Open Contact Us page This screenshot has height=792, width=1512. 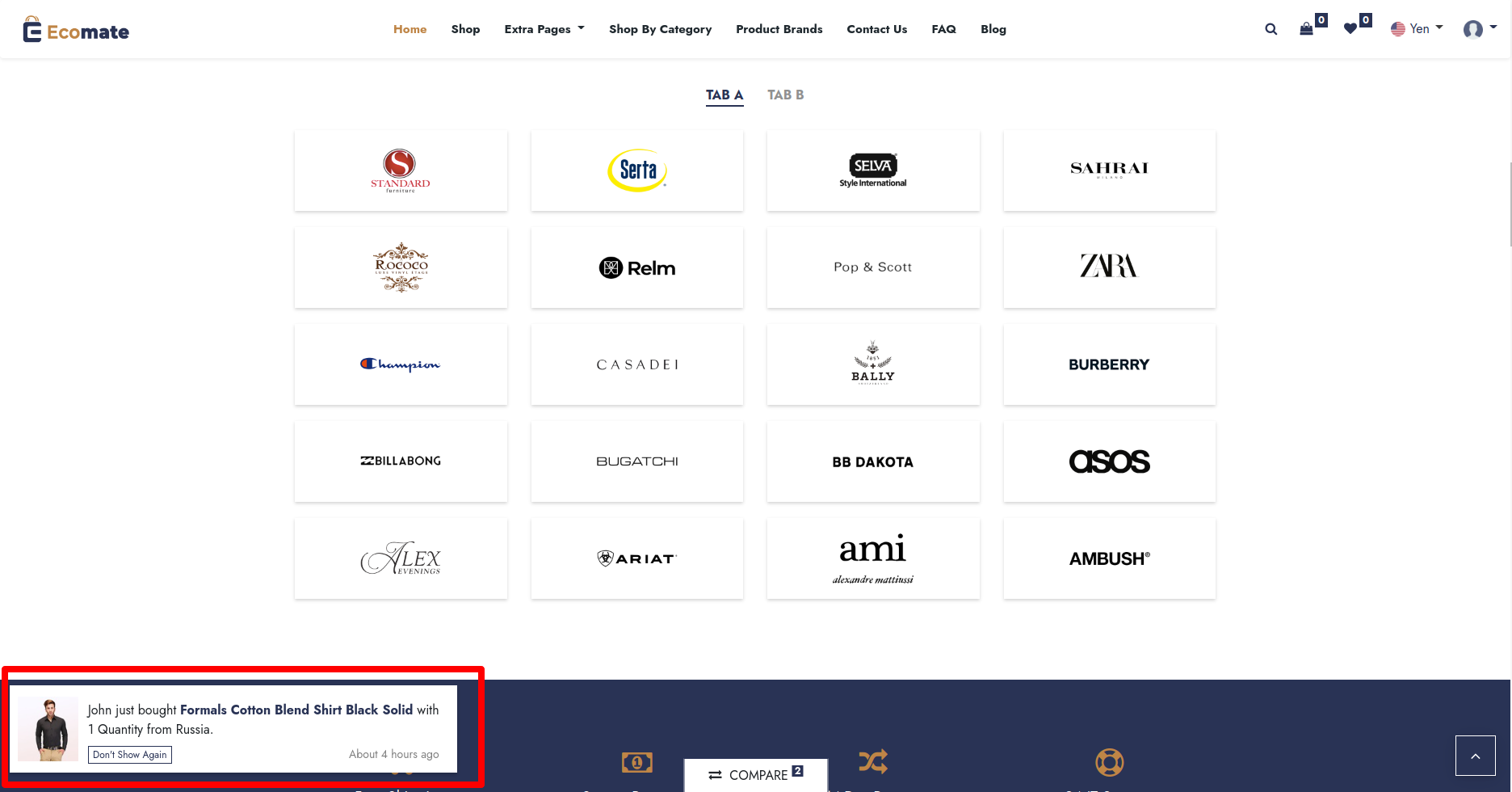(876, 29)
